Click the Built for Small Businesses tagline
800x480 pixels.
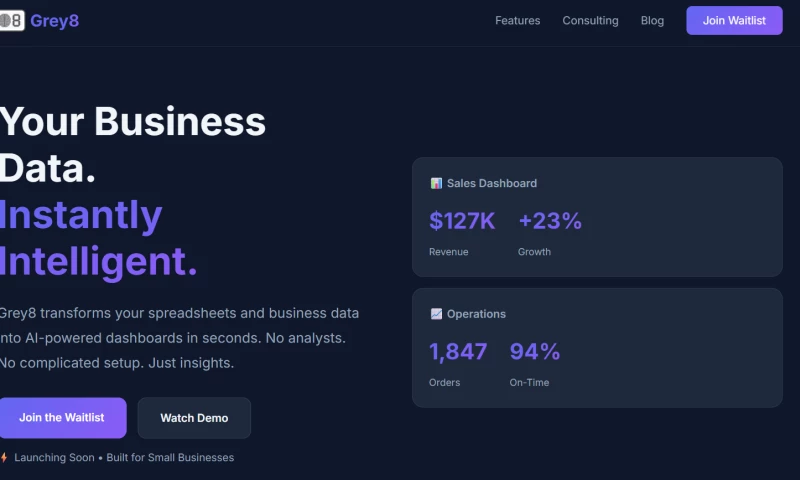click(170, 458)
